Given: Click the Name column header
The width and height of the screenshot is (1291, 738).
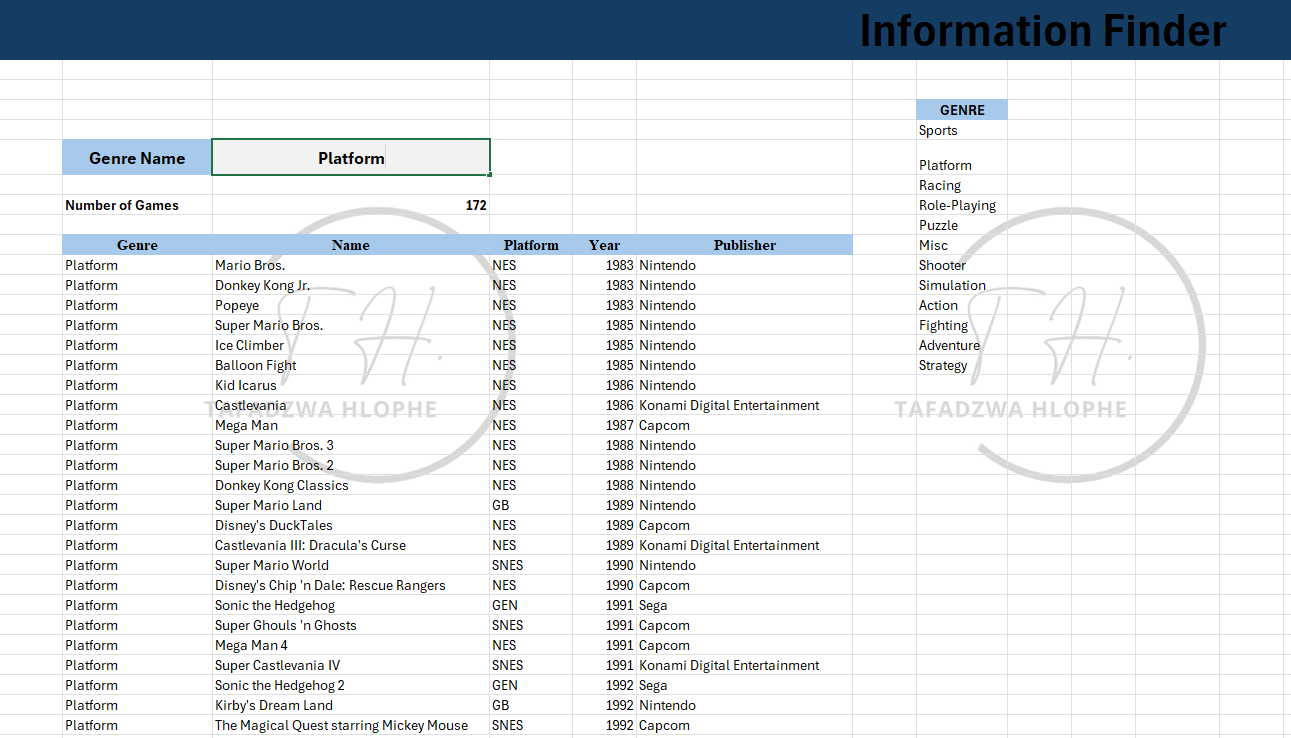Looking at the screenshot, I should pyautogui.click(x=350, y=245).
